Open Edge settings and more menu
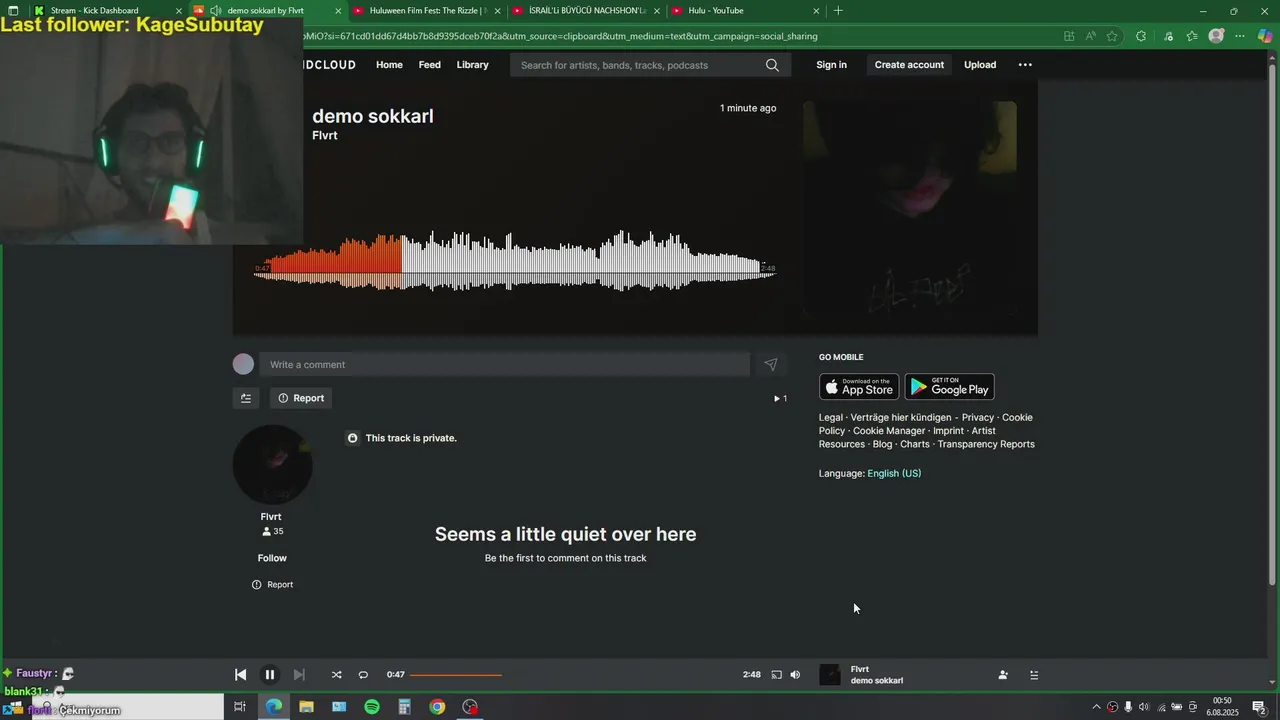Viewport: 1280px width, 720px height. pos(1240,36)
